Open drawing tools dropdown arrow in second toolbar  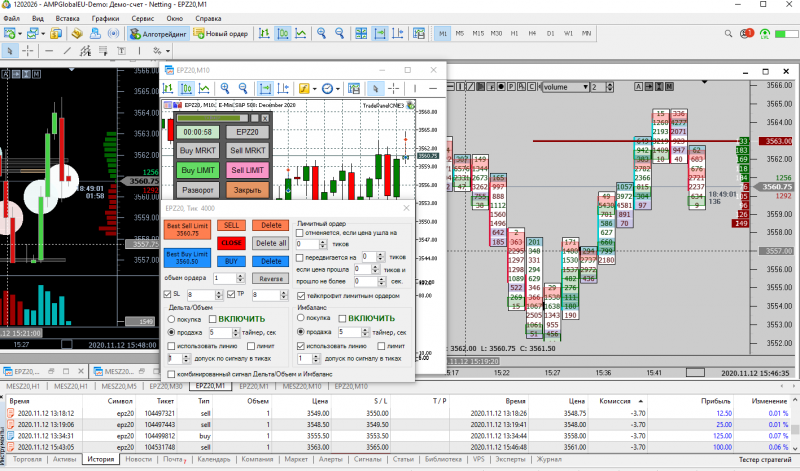(167, 51)
